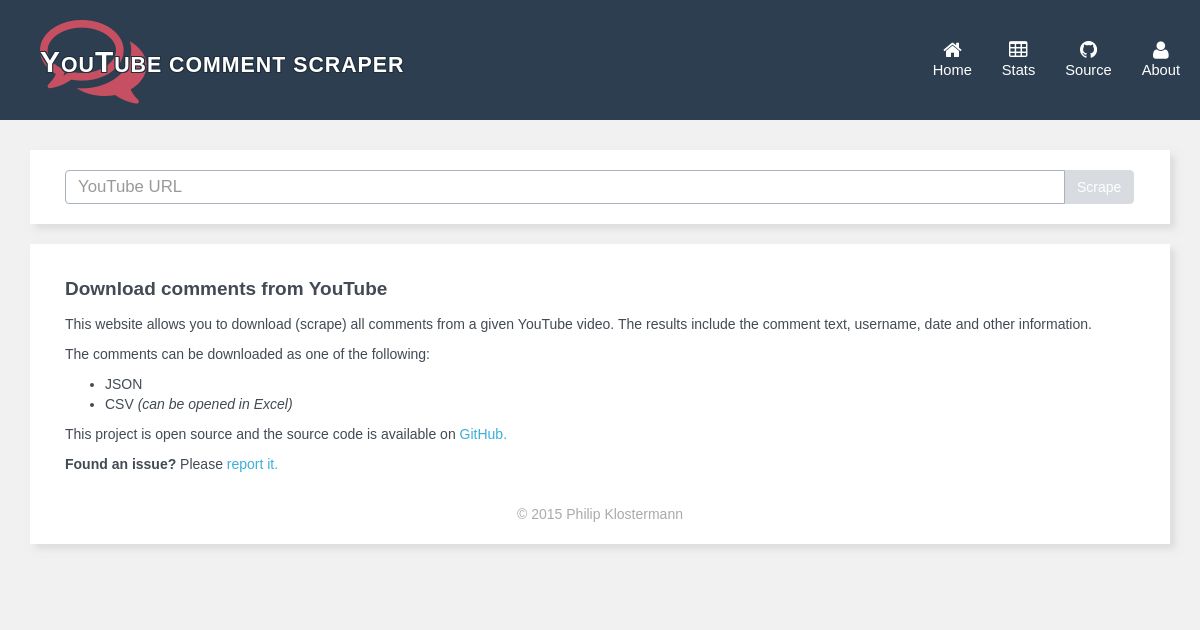Viewport: 1200px width, 630px height.
Task: Open the Stats menu label
Action: 1018,70
